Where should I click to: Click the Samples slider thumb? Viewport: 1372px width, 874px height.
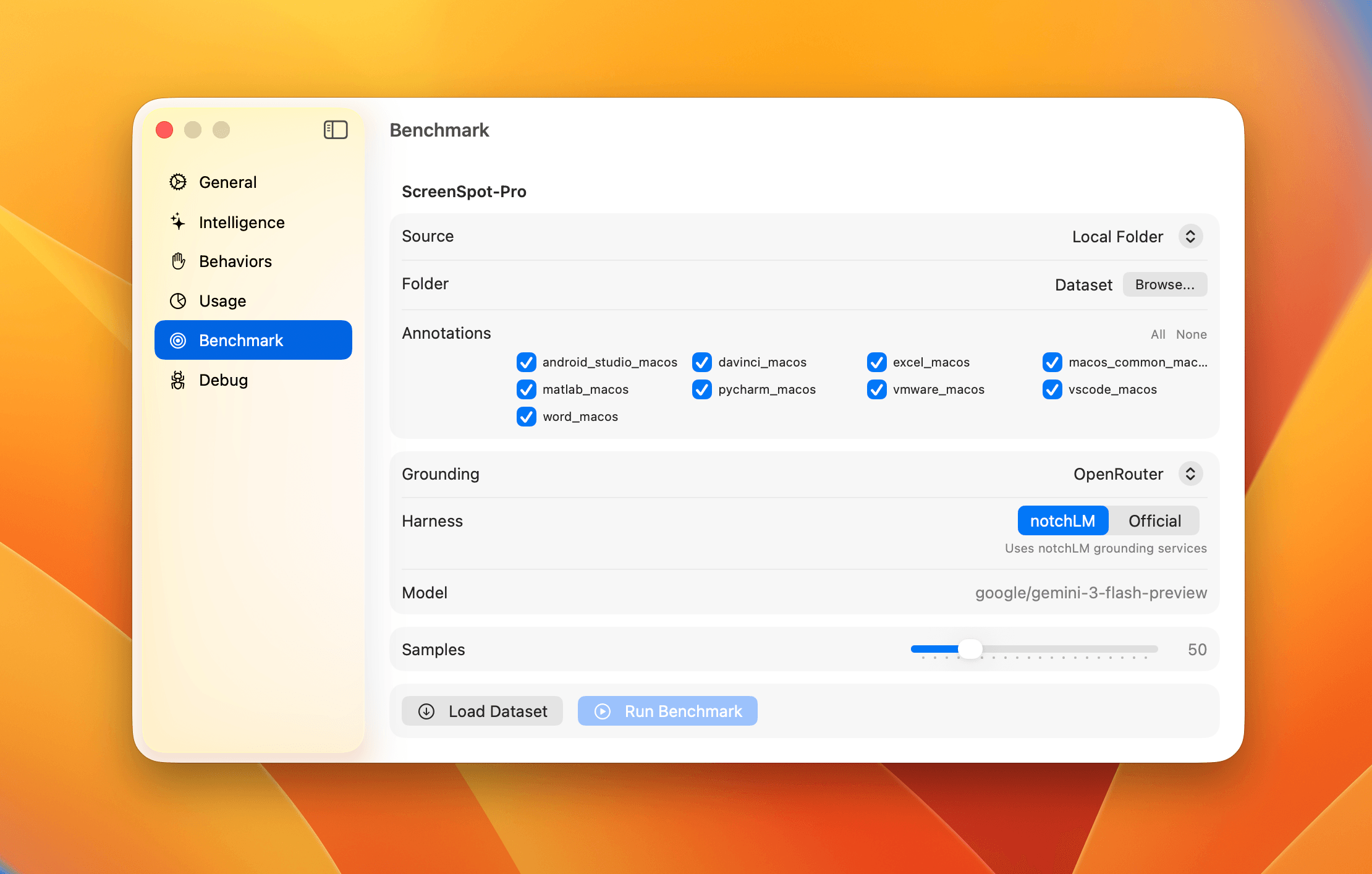[x=970, y=649]
